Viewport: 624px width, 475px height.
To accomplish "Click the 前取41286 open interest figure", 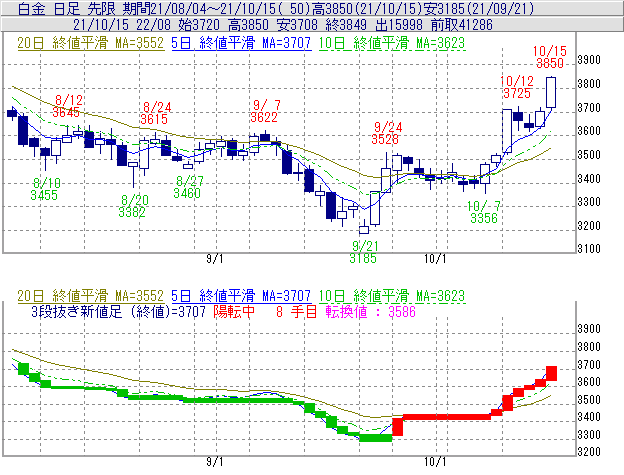I will click(x=462, y=25).
